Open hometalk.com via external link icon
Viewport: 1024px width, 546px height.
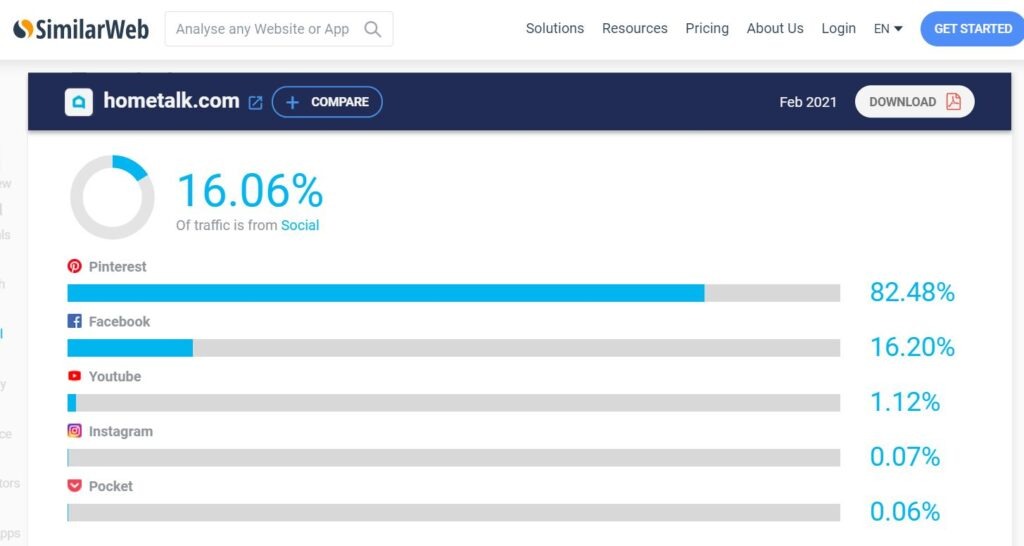pyautogui.click(x=255, y=103)
